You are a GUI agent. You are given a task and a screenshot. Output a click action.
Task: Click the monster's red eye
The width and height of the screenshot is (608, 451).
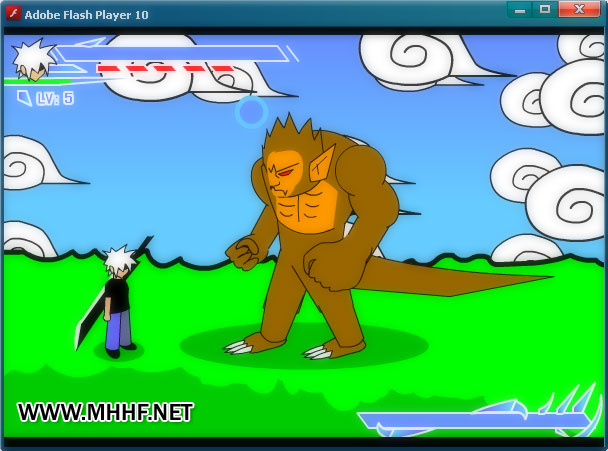(x=284, y=170)
